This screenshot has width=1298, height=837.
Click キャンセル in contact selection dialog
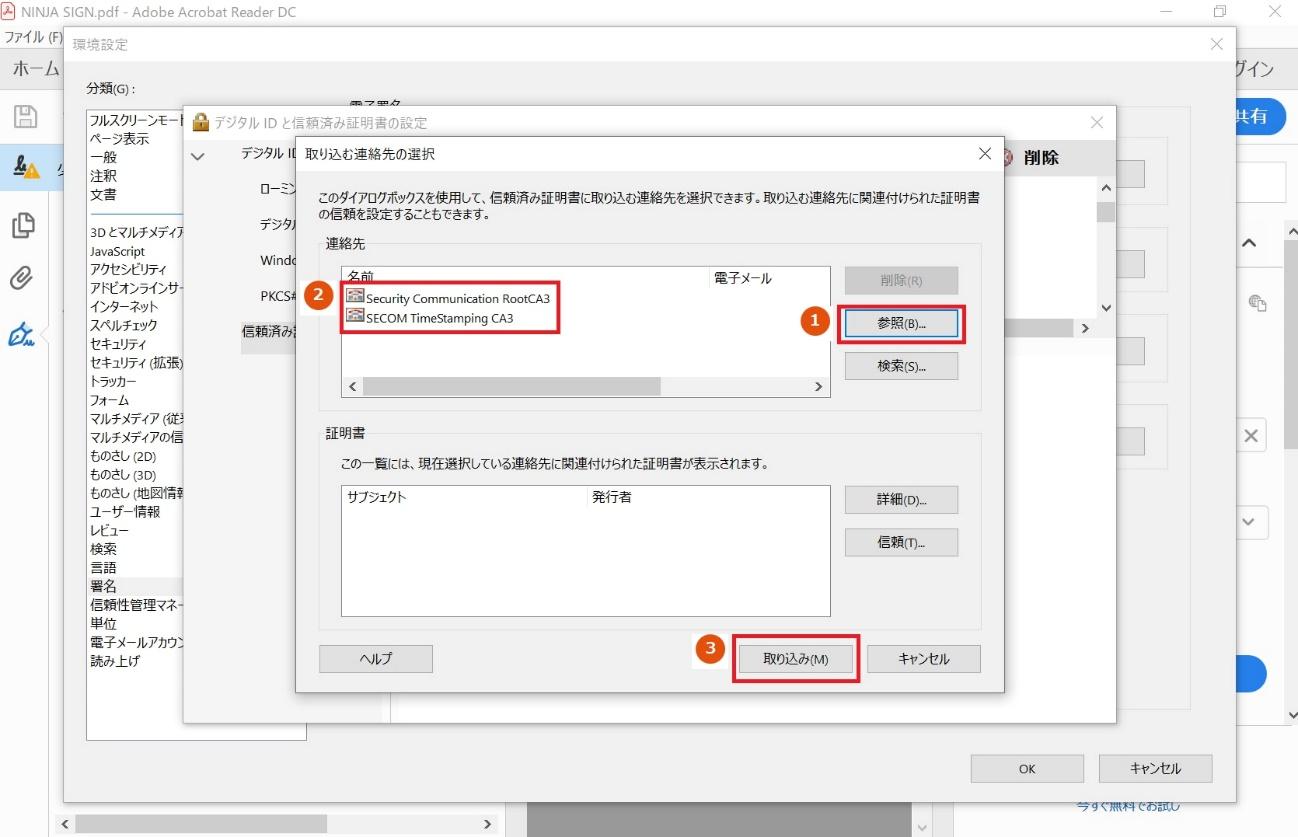pyautogui.click(x=924, y=659)
